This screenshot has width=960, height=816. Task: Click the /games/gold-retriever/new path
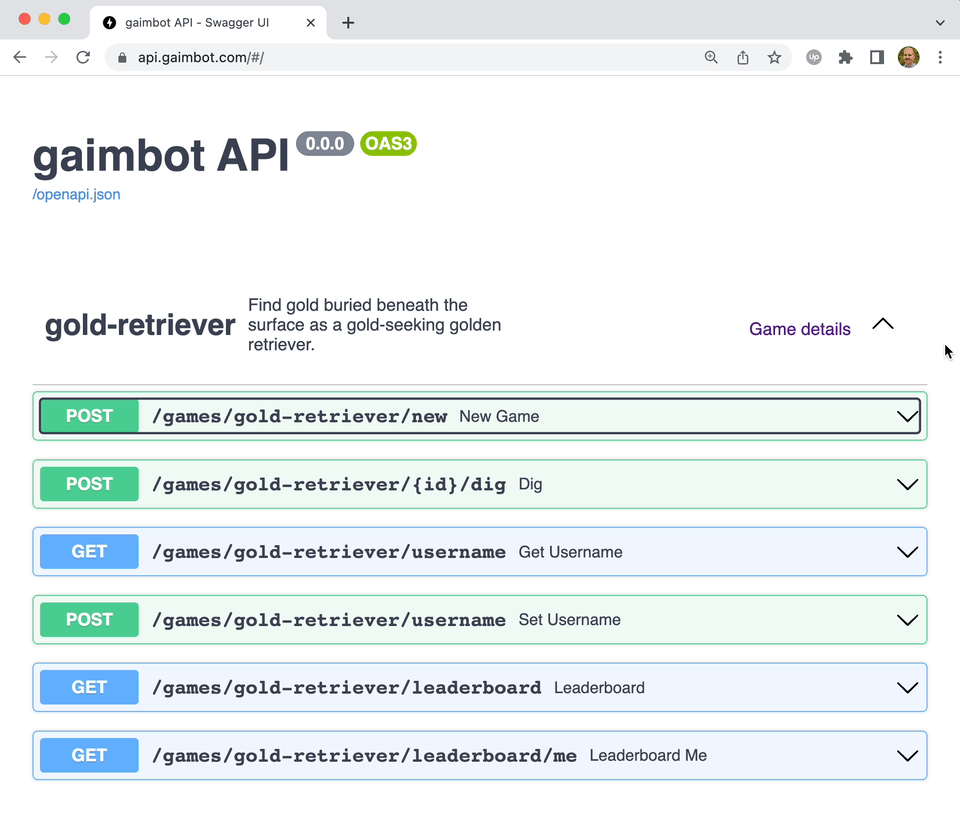pyautogui.click(x=299, y=417)
